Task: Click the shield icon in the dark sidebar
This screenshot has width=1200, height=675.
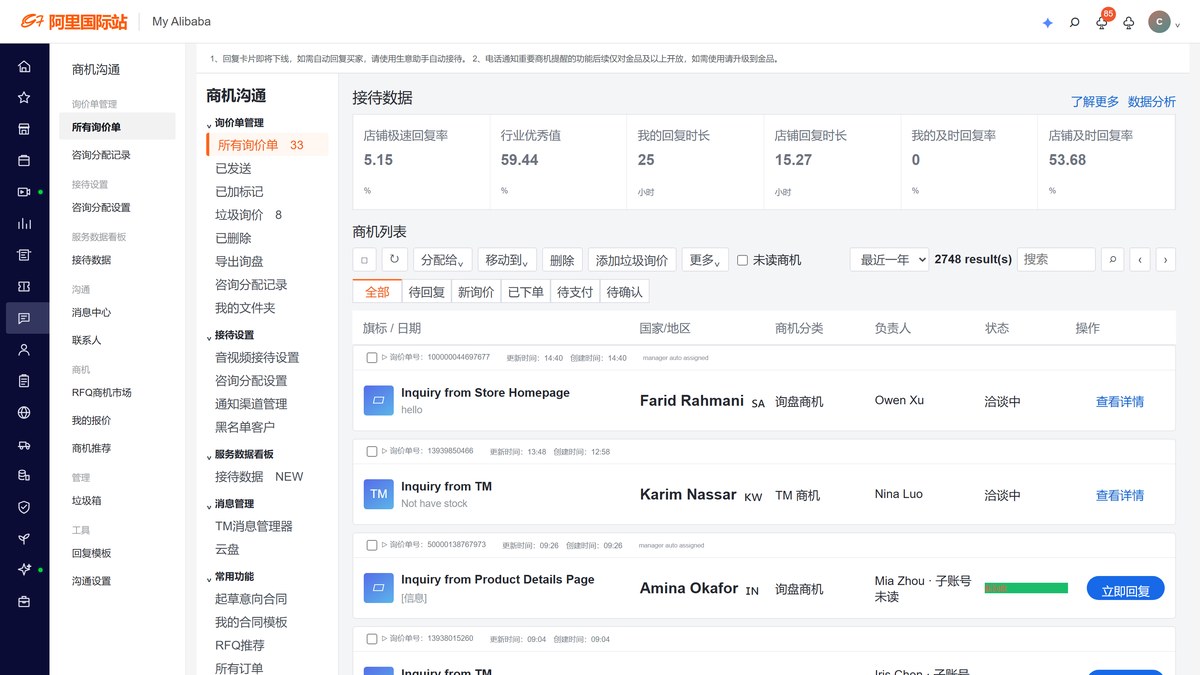Action: point(24,507)
